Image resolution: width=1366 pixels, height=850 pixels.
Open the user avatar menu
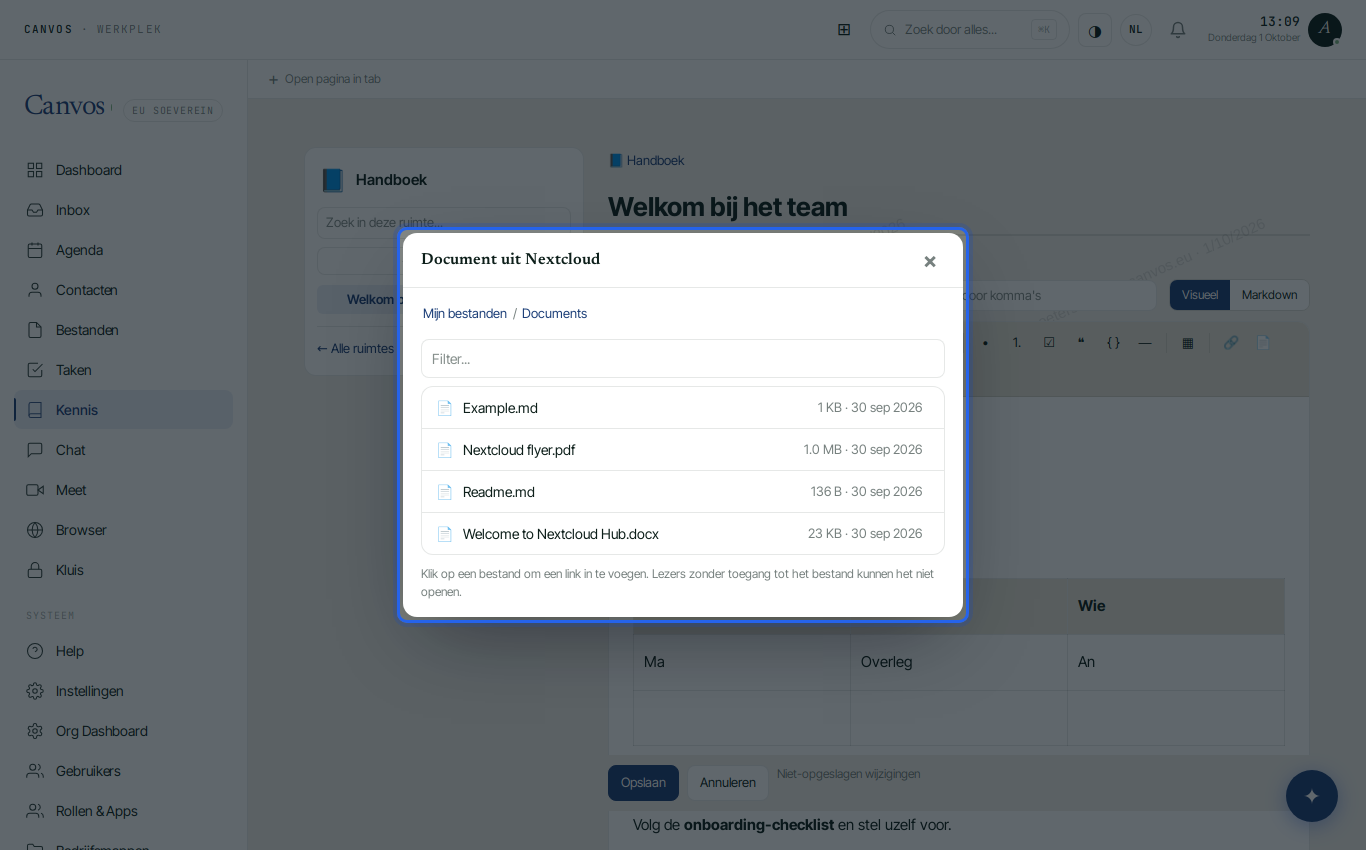click(x=1325, y=30)
